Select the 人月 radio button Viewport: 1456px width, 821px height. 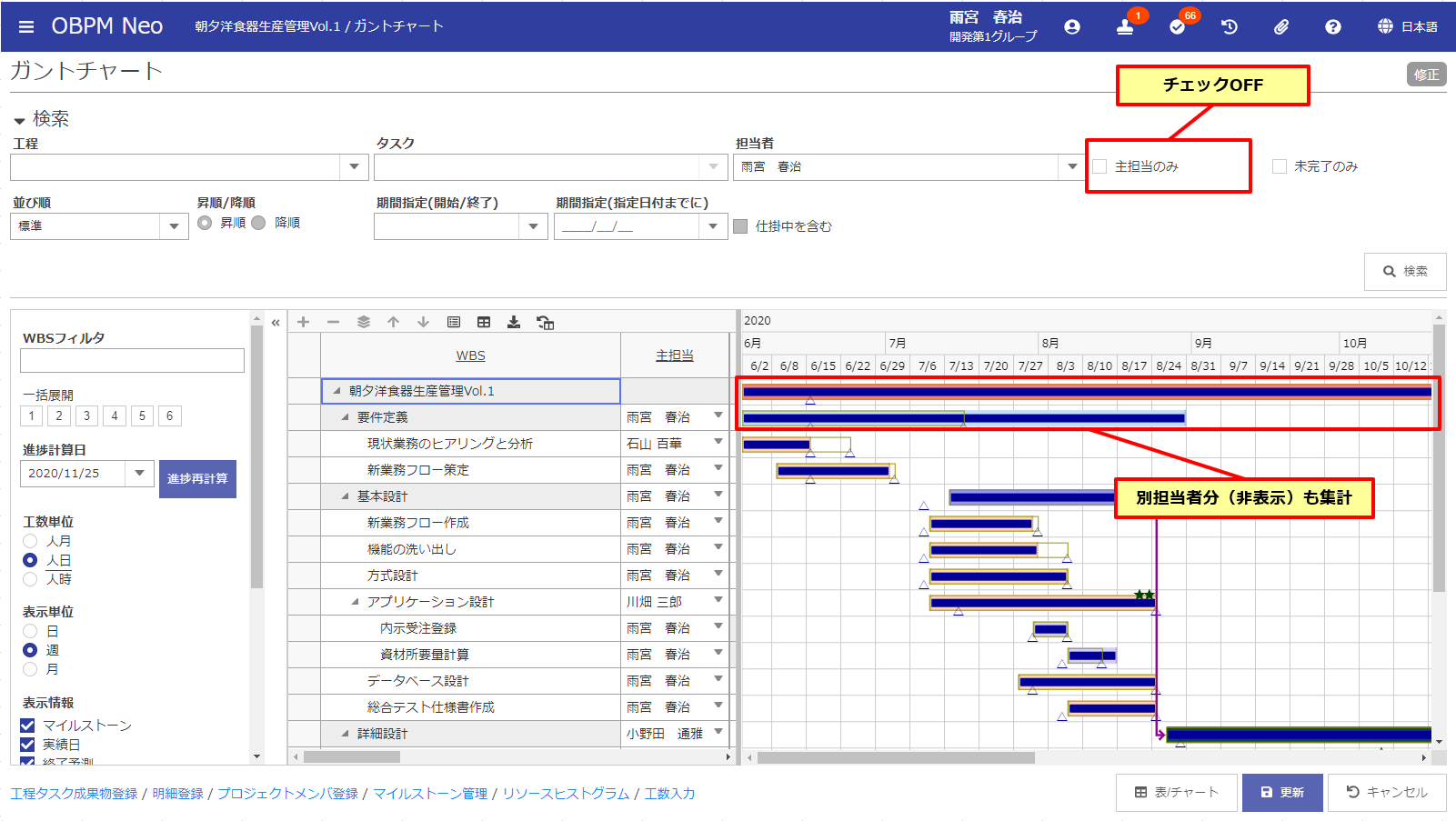[x=30, y=541]
